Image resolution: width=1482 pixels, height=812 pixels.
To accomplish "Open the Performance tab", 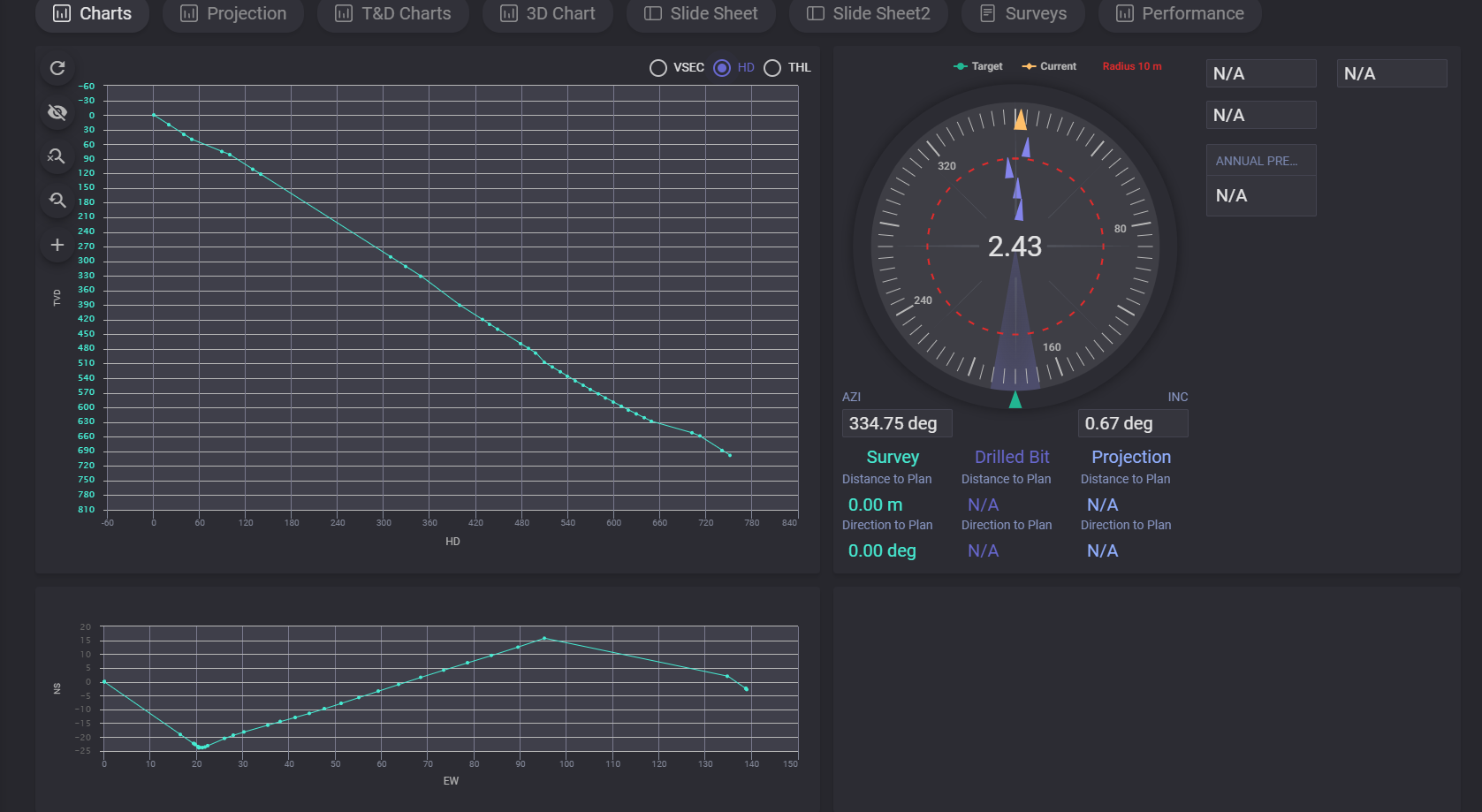I will [1180, 14].
